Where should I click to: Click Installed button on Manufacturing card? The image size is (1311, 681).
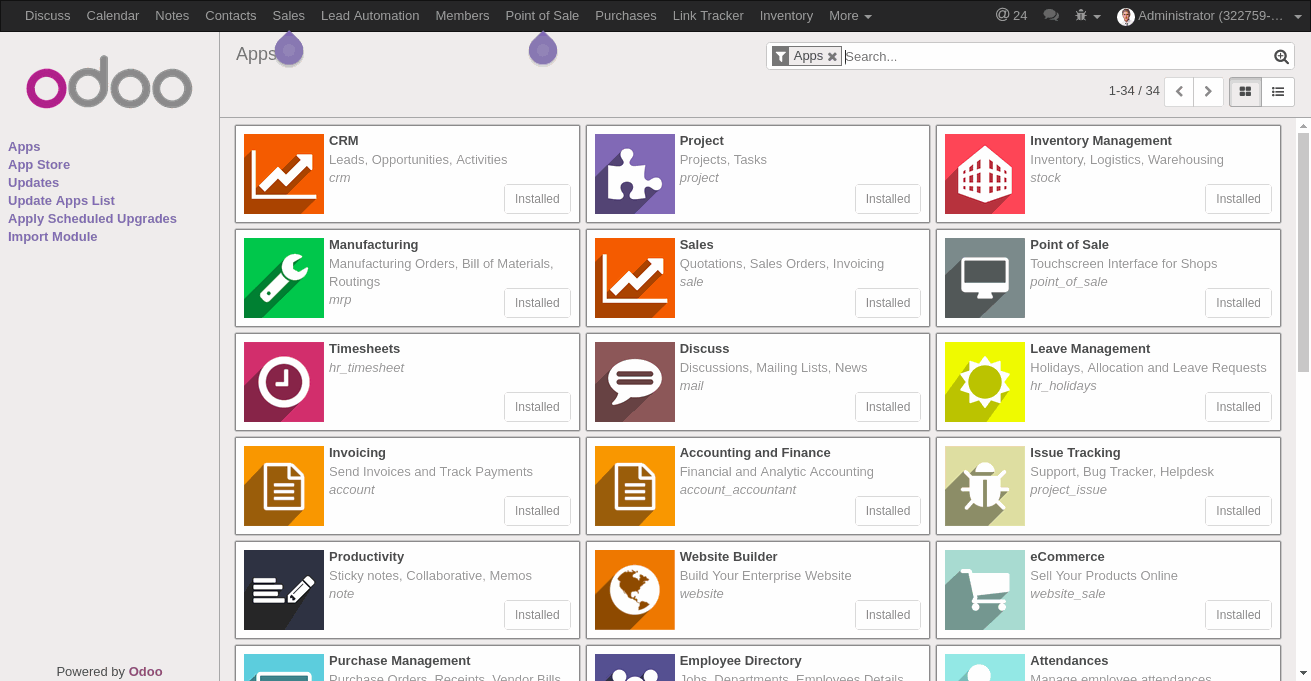[537, 303]
